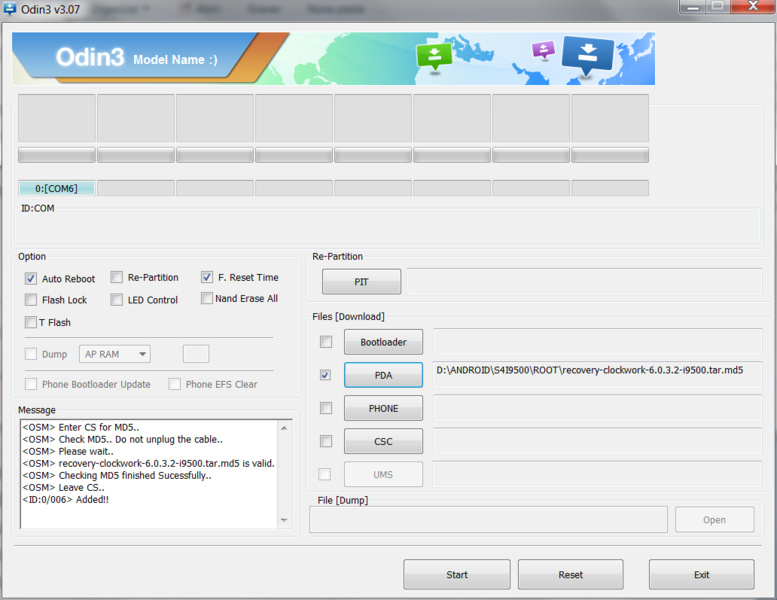This screenshot has height=600, width=777.
Task: Click the Odin3 app icon in title bar
Action: point(10,9)
